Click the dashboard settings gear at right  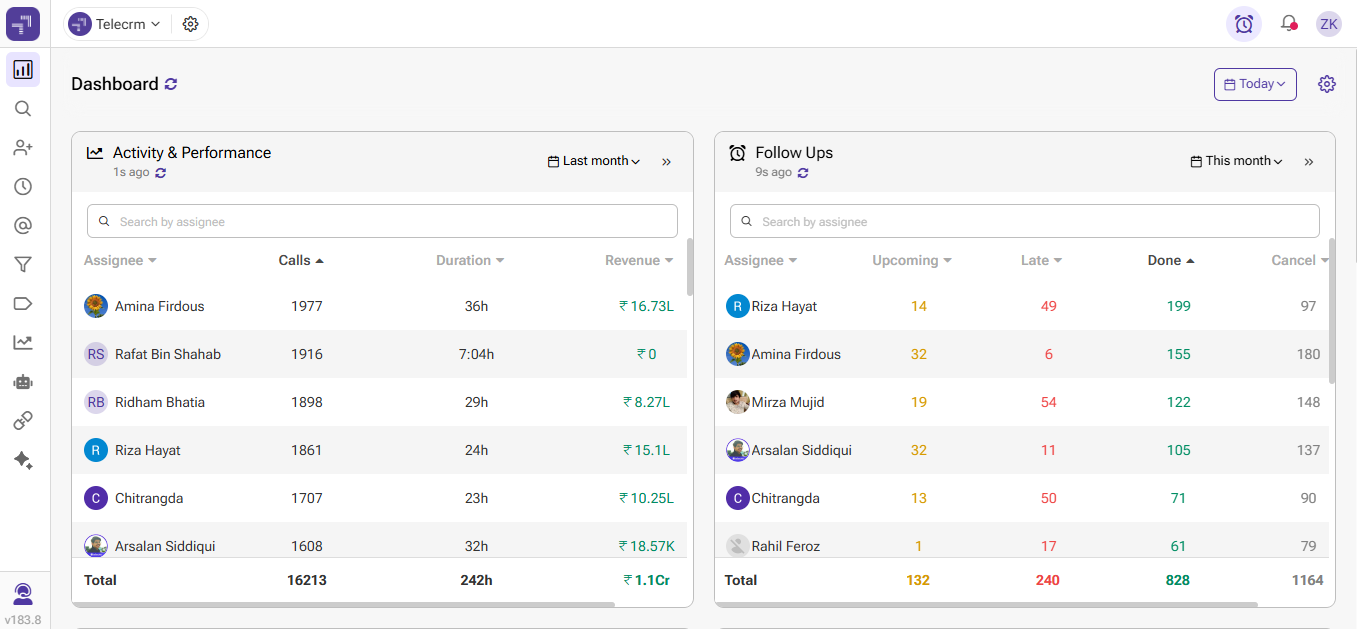[x=1326, y=84]
